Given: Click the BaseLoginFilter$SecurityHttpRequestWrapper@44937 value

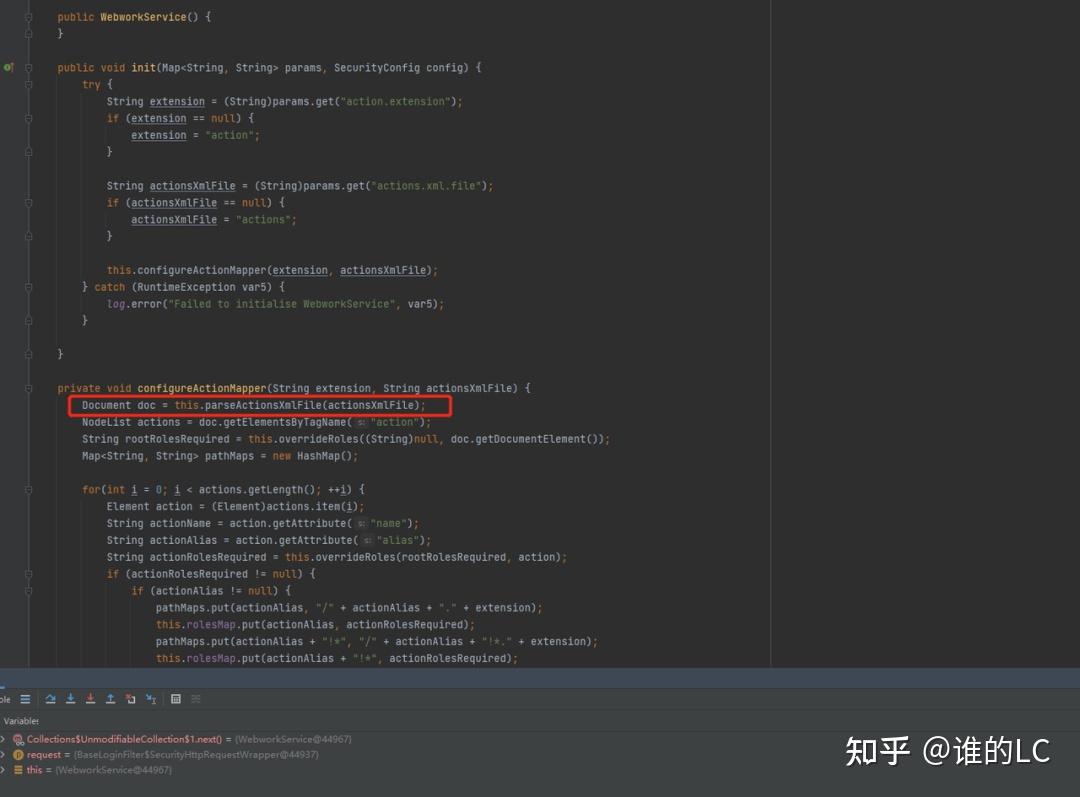Looking at the screenshot, I should 196,755.
